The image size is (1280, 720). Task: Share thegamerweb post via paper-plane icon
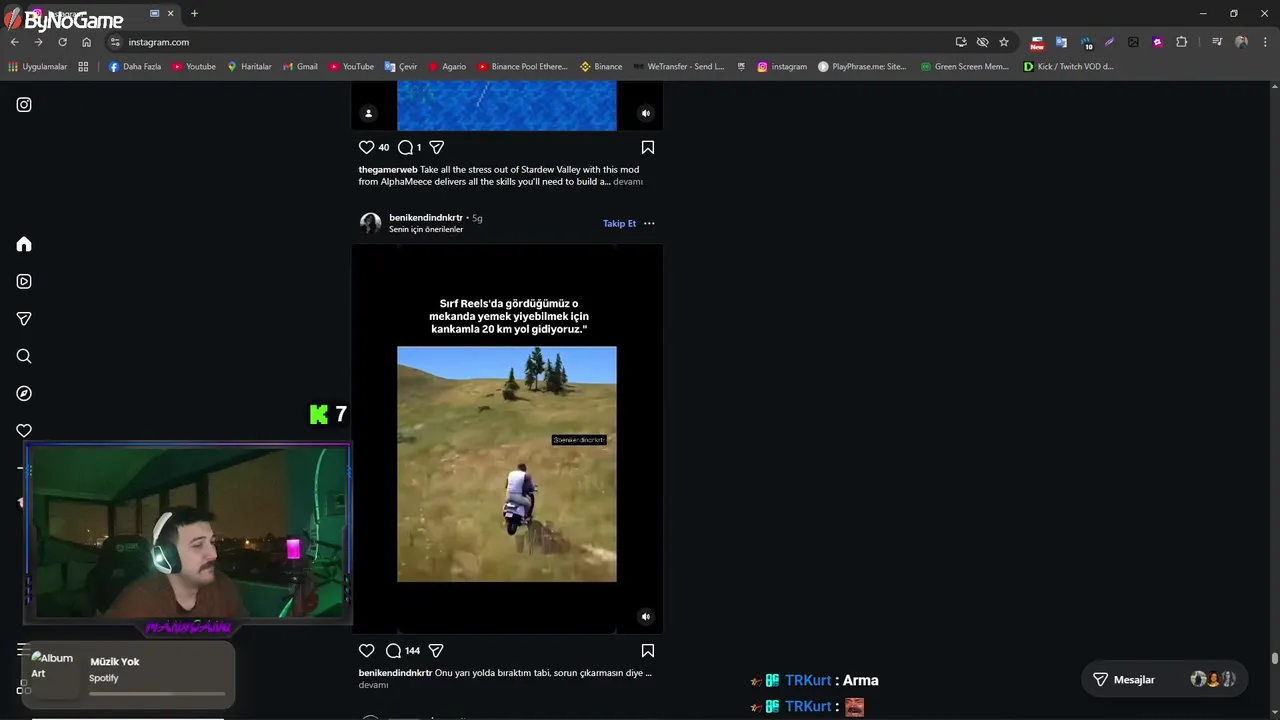(x=436, y=147)
